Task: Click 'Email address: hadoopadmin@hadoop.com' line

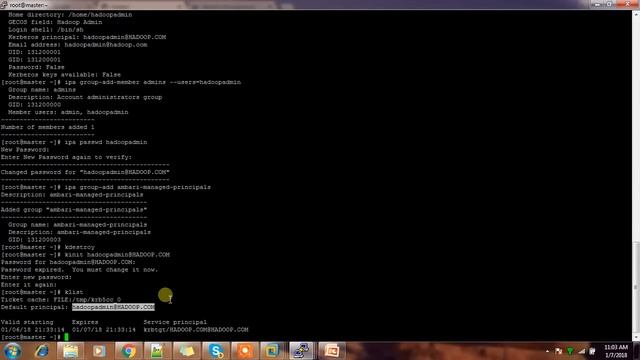Action: (x=78, y=44)
